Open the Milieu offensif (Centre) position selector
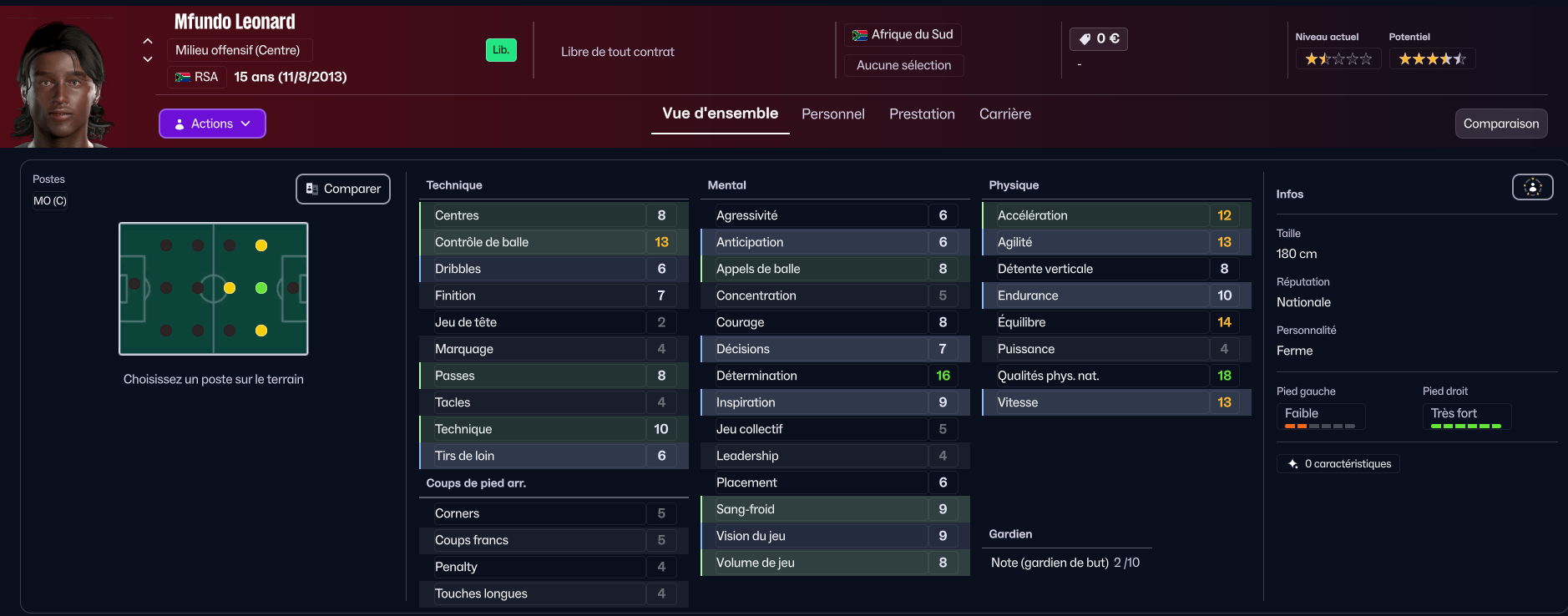 (240, 50)
